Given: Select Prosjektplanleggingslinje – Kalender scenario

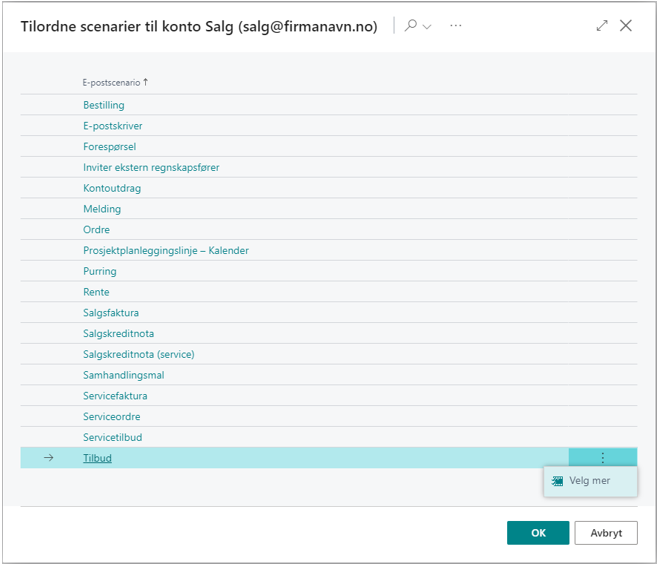Looking at the screenshot, I should tap(166, 251).
